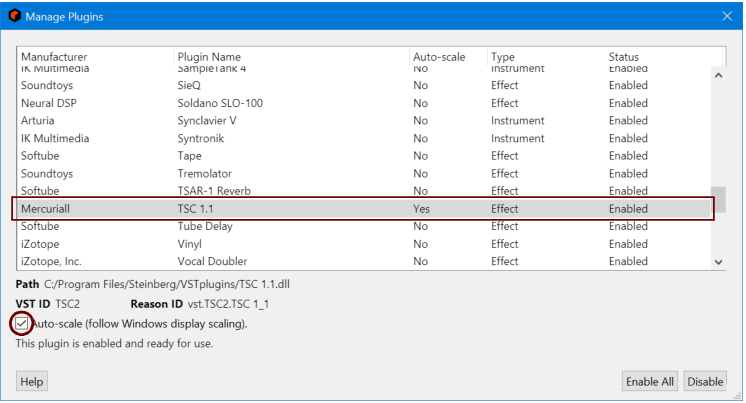The width and height of the screenshot is (746, 403).
Task: Select the Vinyl plugin row
Action: [364, 244]
